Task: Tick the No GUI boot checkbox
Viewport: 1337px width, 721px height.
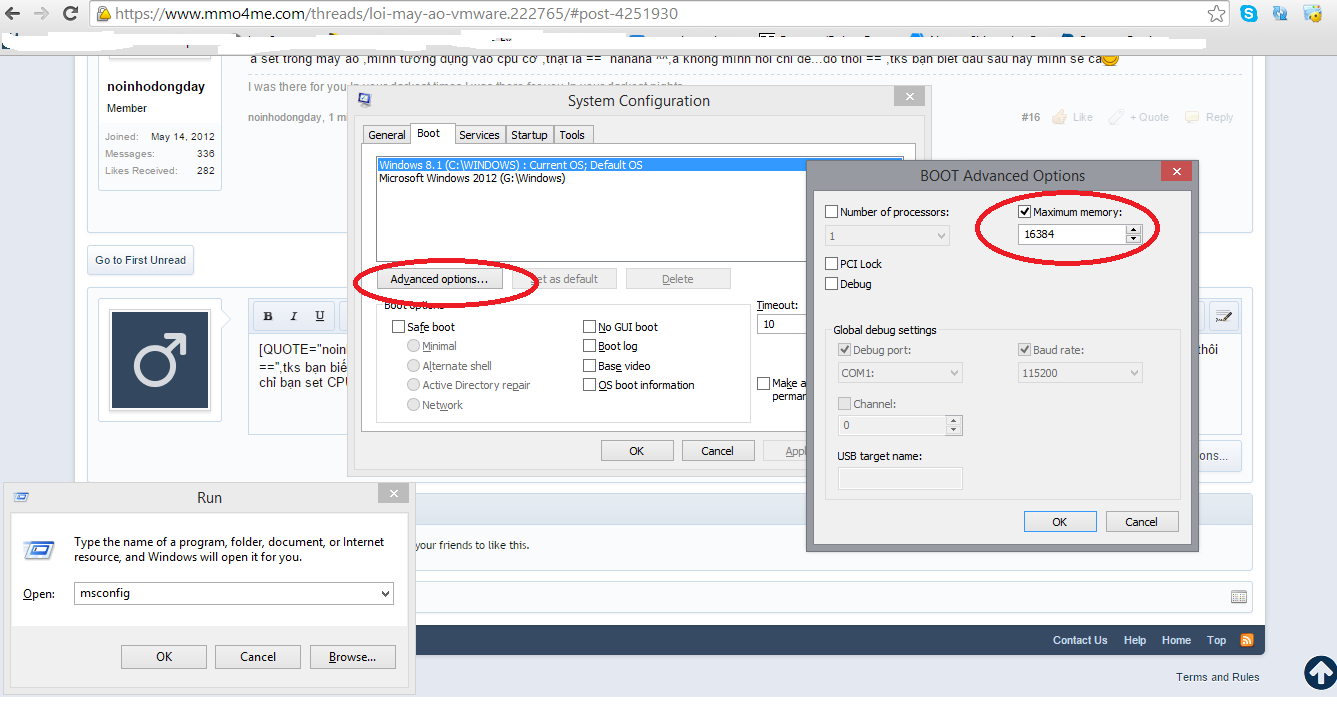Action: (x=590, y=327)
